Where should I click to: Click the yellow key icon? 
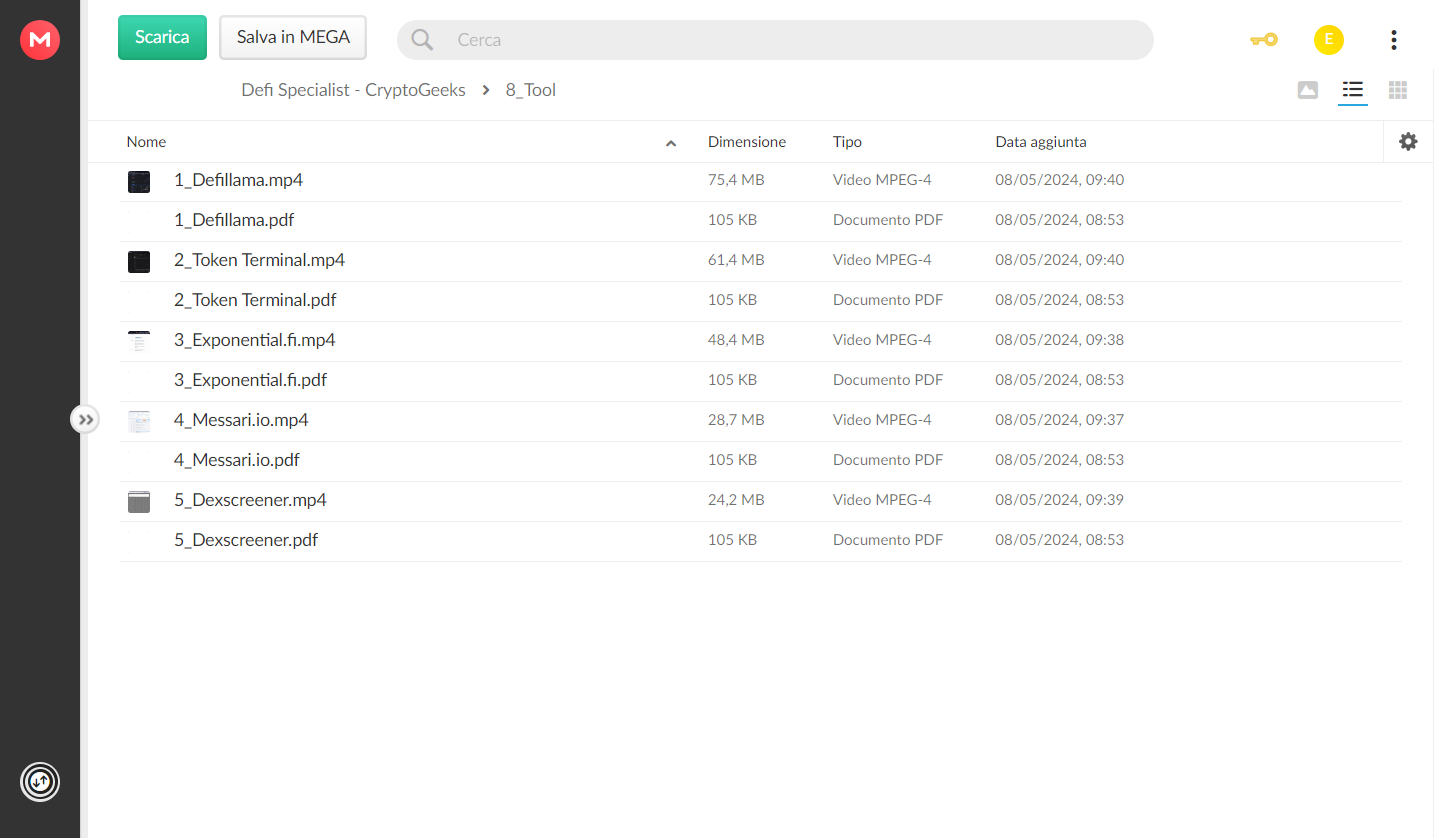pos(1264,40)
